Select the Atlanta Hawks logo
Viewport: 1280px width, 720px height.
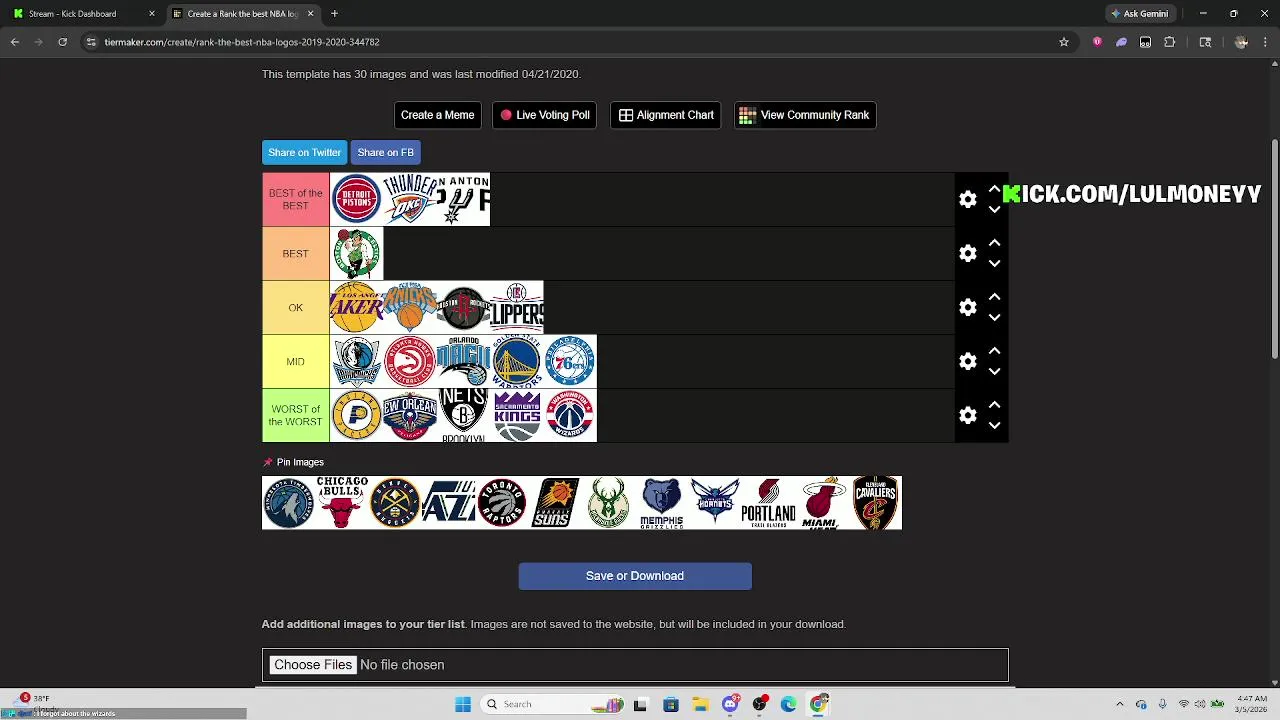tap(410, 361)
